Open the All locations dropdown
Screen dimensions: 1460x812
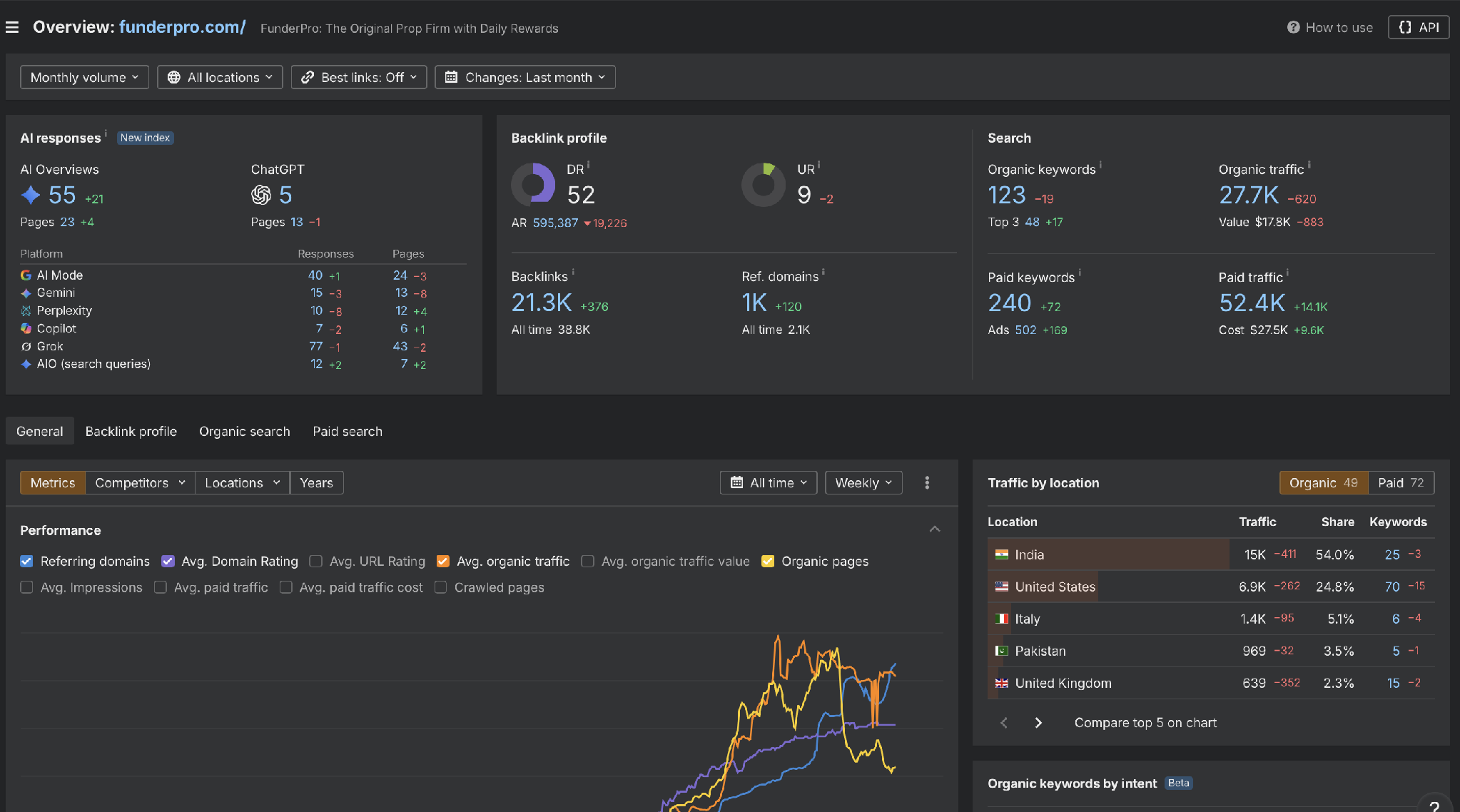coord(220,77)
